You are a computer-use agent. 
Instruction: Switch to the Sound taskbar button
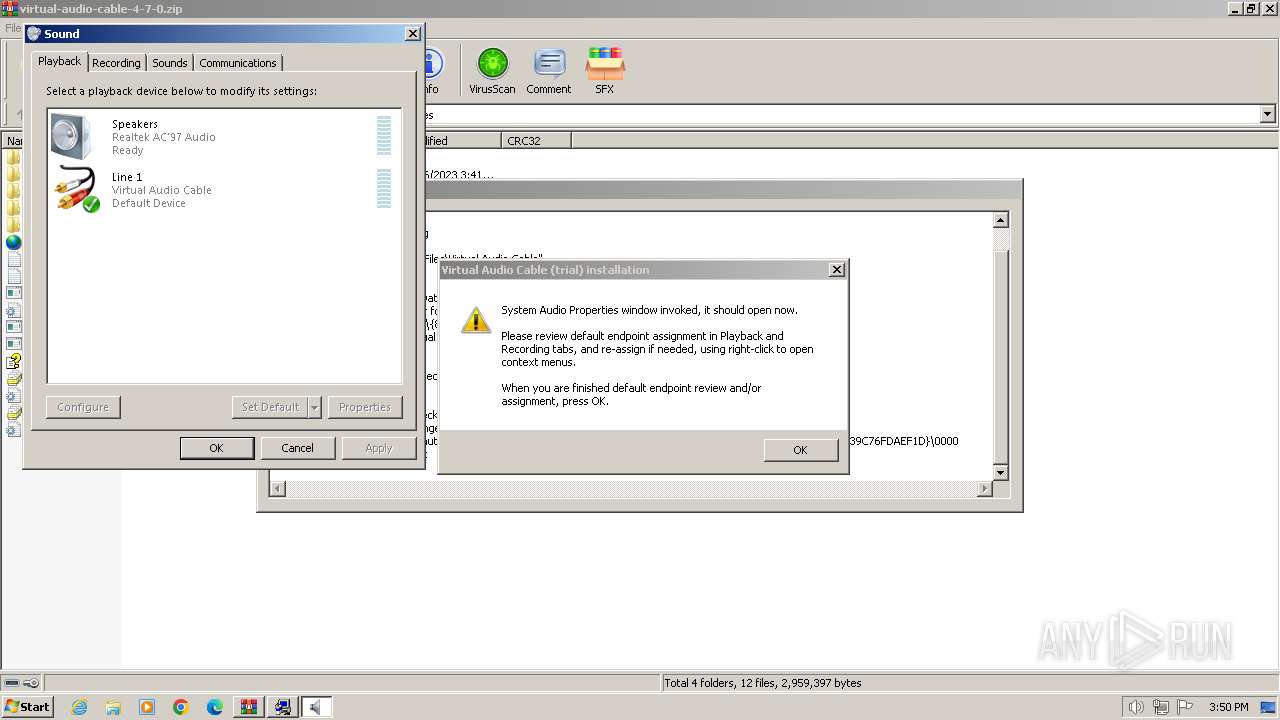316,707
